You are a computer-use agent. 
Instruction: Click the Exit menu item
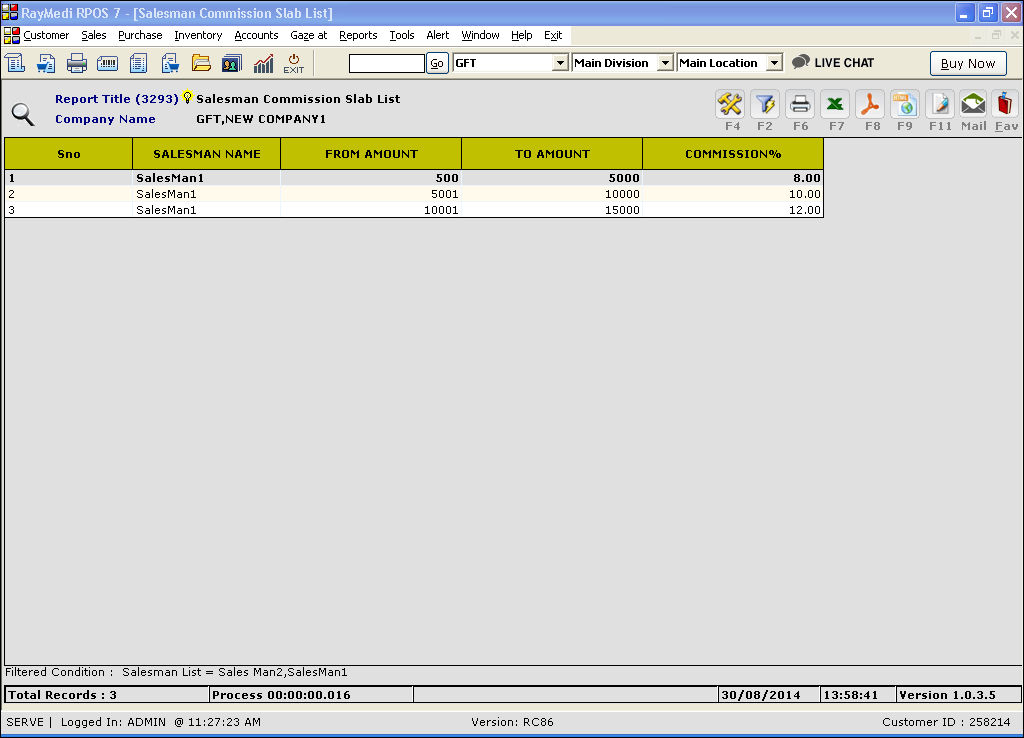[552, 35]
